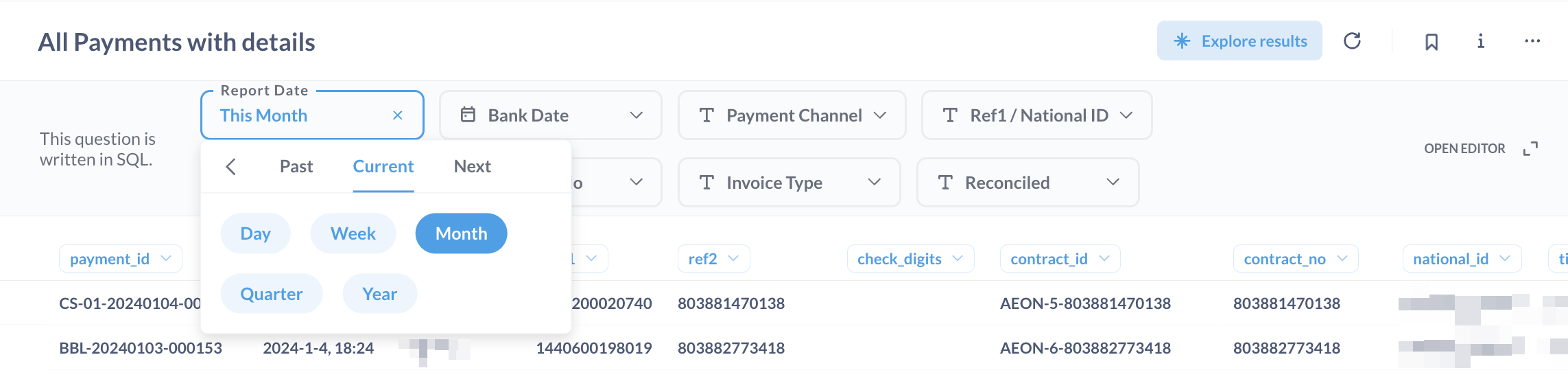The image size is (1568, 379).
Task: Bookmark this question
Action: click(1432, 42)
